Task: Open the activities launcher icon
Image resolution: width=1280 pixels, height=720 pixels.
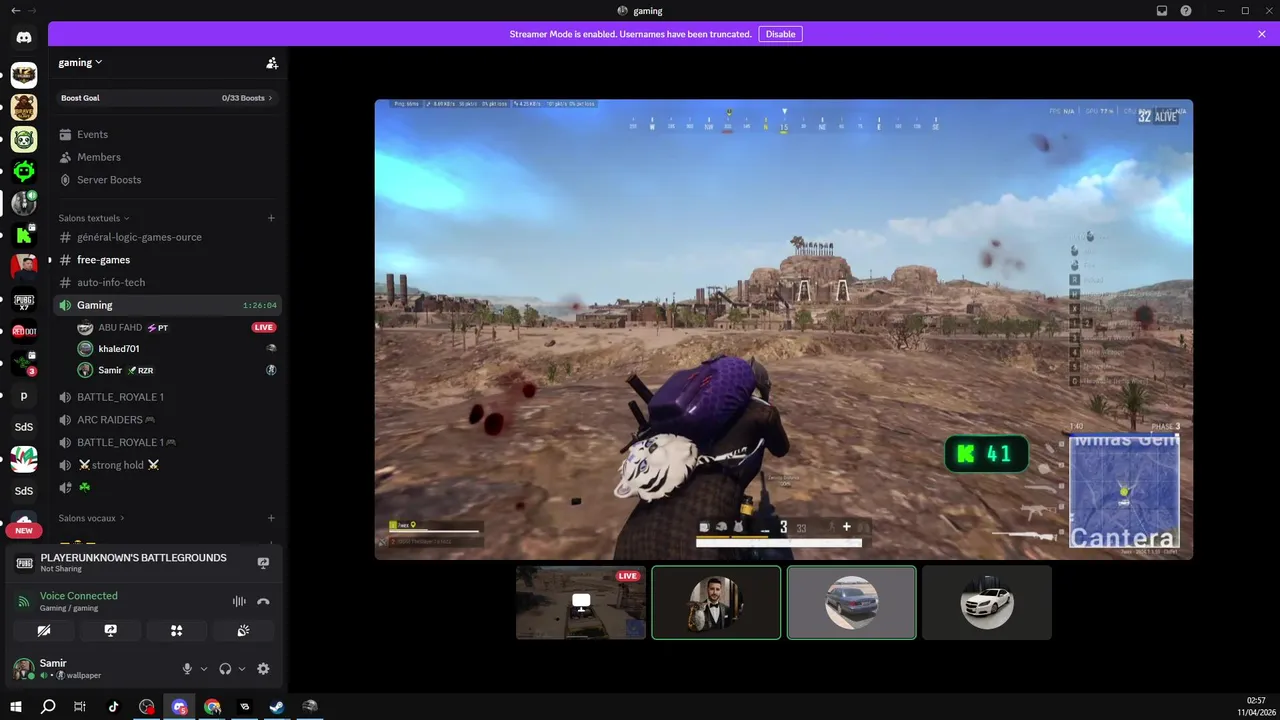Action: [176, 631]
